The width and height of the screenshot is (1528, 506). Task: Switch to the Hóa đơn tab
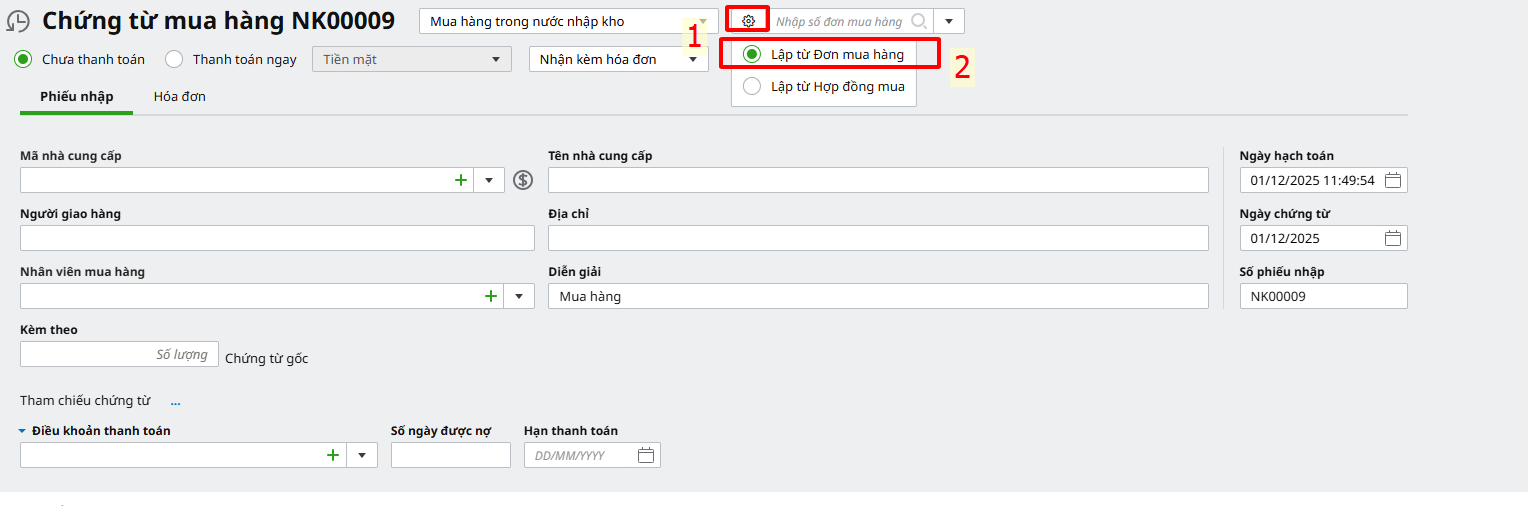tap(180, 97)
